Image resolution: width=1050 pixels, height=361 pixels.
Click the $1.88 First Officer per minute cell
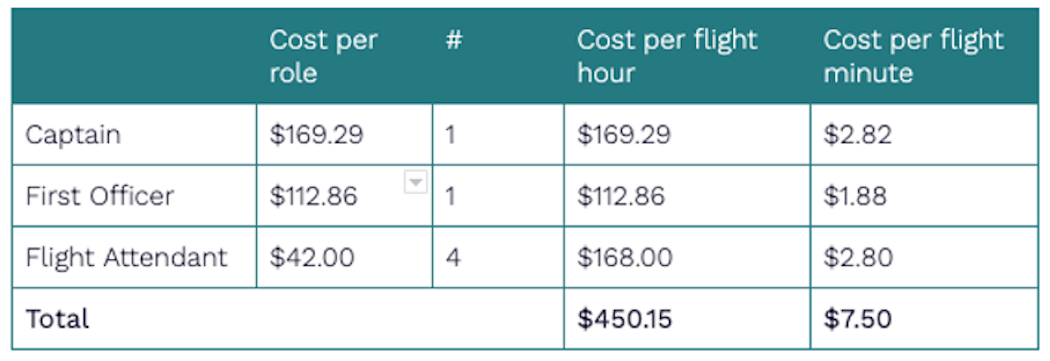tap(924, 196)
